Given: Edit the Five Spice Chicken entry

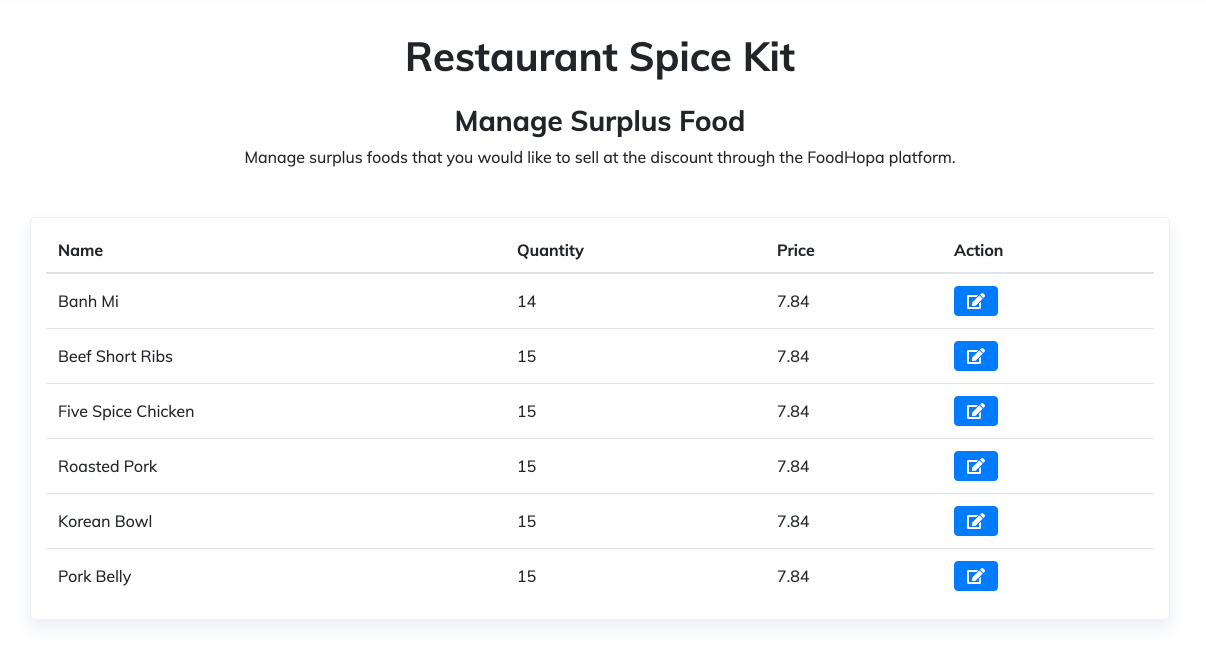Looking at the screenshot, I should pyautogui.click(x=975, y=411).
